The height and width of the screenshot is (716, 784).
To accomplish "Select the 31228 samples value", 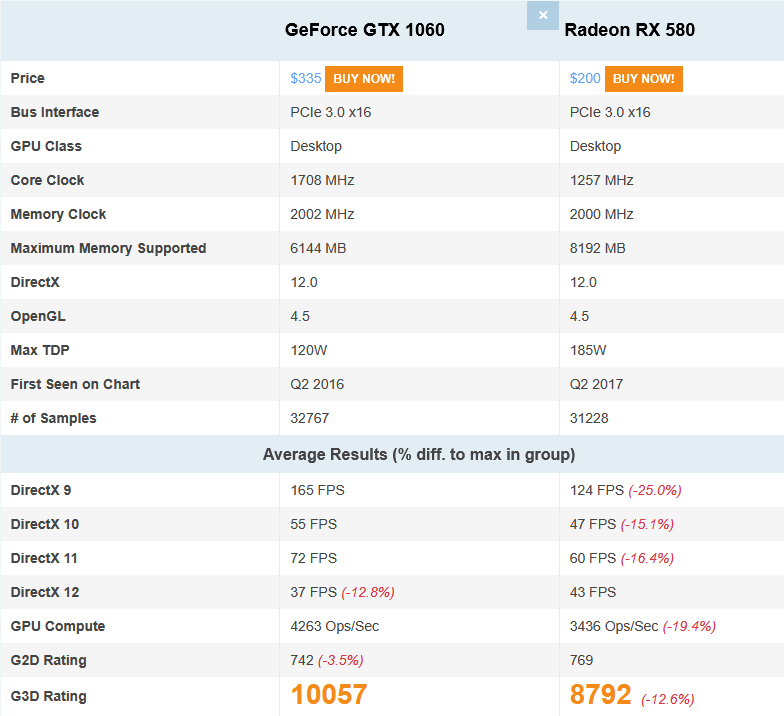I will click(x=589, y=418).
